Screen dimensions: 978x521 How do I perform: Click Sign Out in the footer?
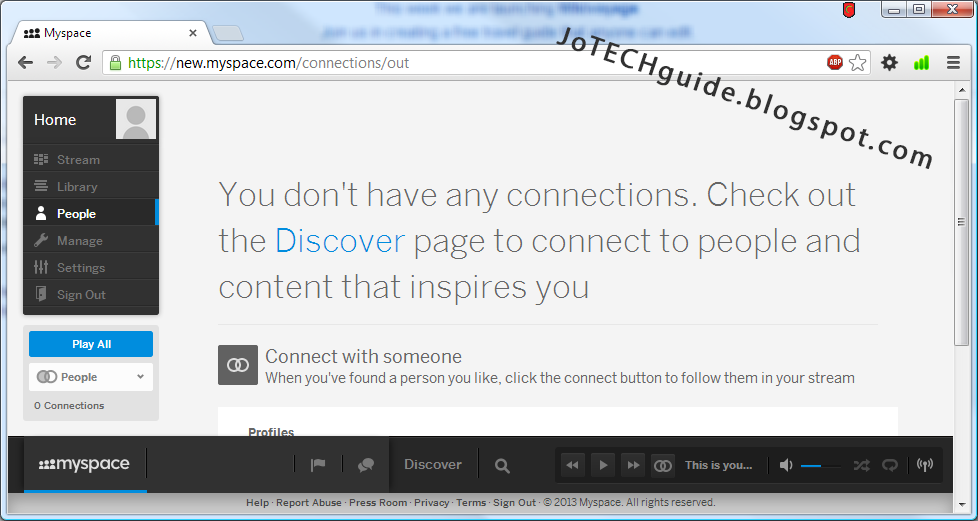(515, 502)
